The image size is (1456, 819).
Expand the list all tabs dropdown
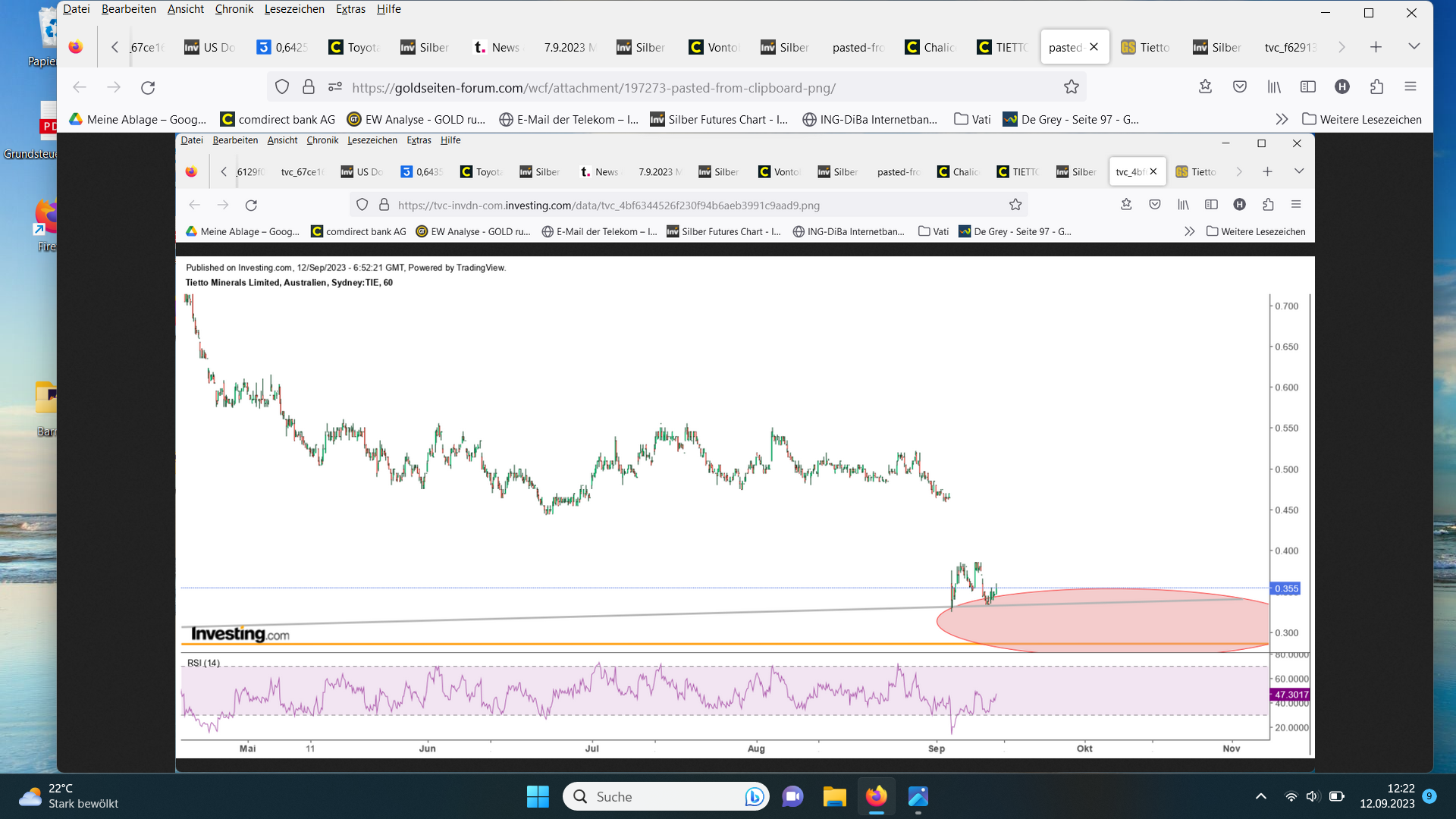coord(1414,47)
